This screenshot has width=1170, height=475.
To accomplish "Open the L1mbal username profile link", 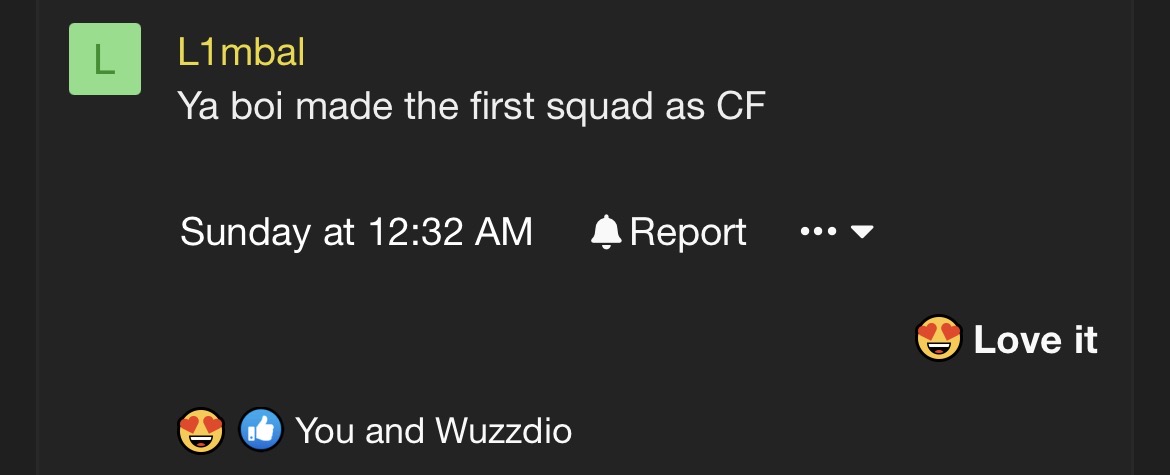I will (241, 53).
